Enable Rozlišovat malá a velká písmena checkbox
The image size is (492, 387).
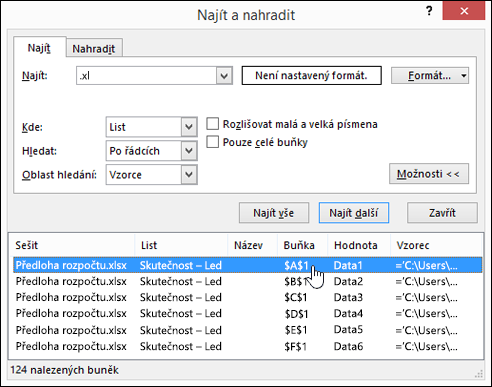pyautogui.click(x=213, y=124)
